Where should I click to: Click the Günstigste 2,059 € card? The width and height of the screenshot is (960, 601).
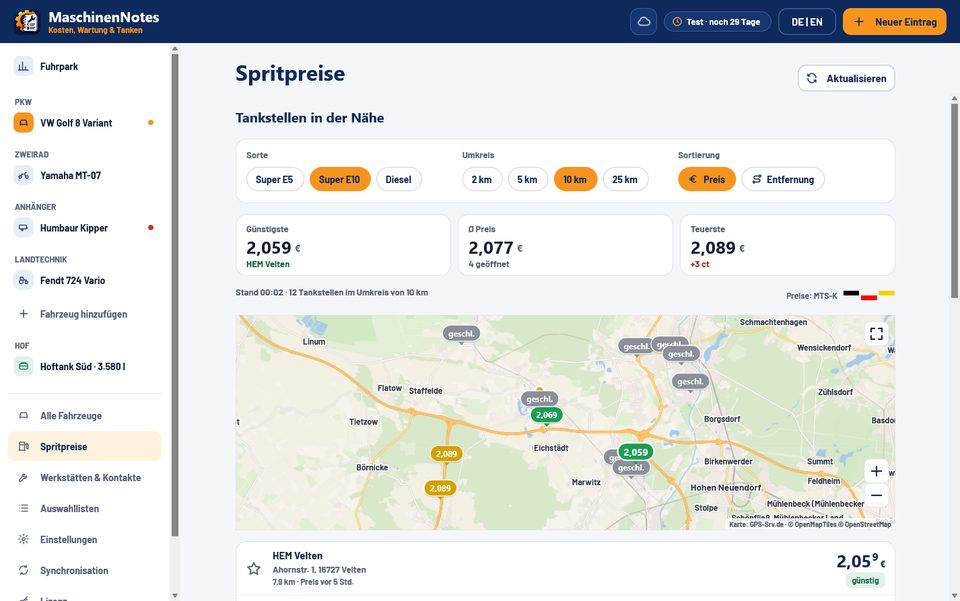pyautogui.click(x=343, y=245)
